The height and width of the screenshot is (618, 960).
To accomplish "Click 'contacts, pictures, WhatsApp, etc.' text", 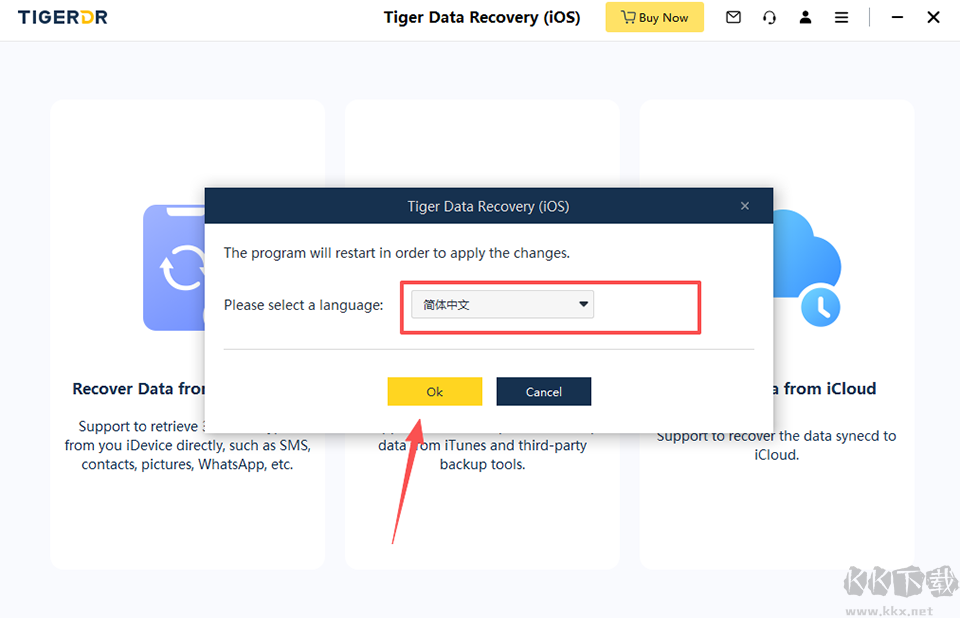I will click(x=187, y=464).
